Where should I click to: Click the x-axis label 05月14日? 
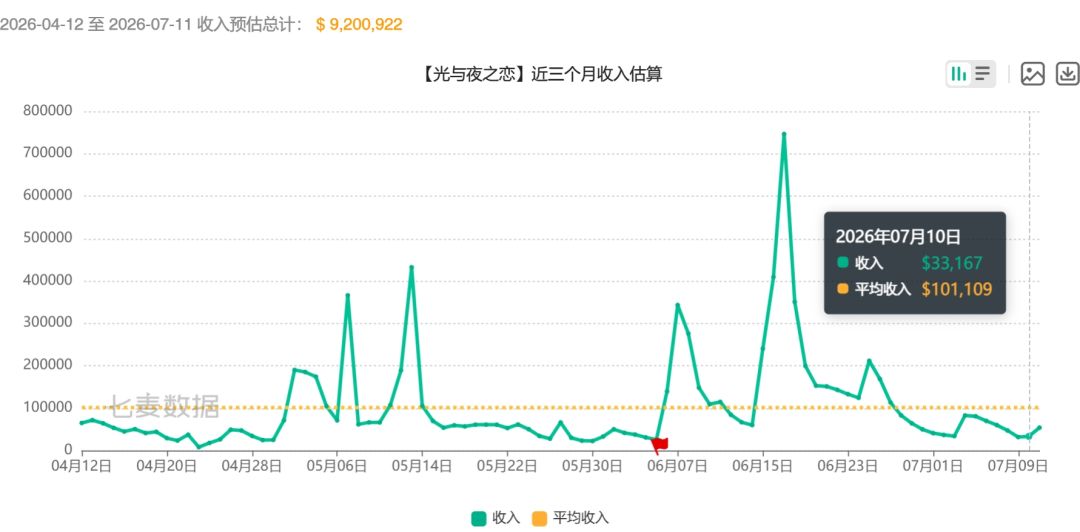pyautogui.click(x=422, y=466)
